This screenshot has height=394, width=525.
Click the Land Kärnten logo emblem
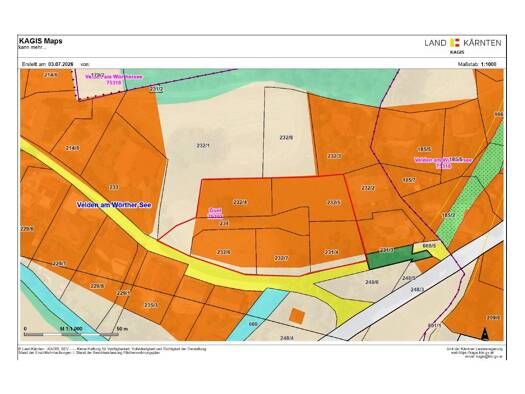[455, 43]
